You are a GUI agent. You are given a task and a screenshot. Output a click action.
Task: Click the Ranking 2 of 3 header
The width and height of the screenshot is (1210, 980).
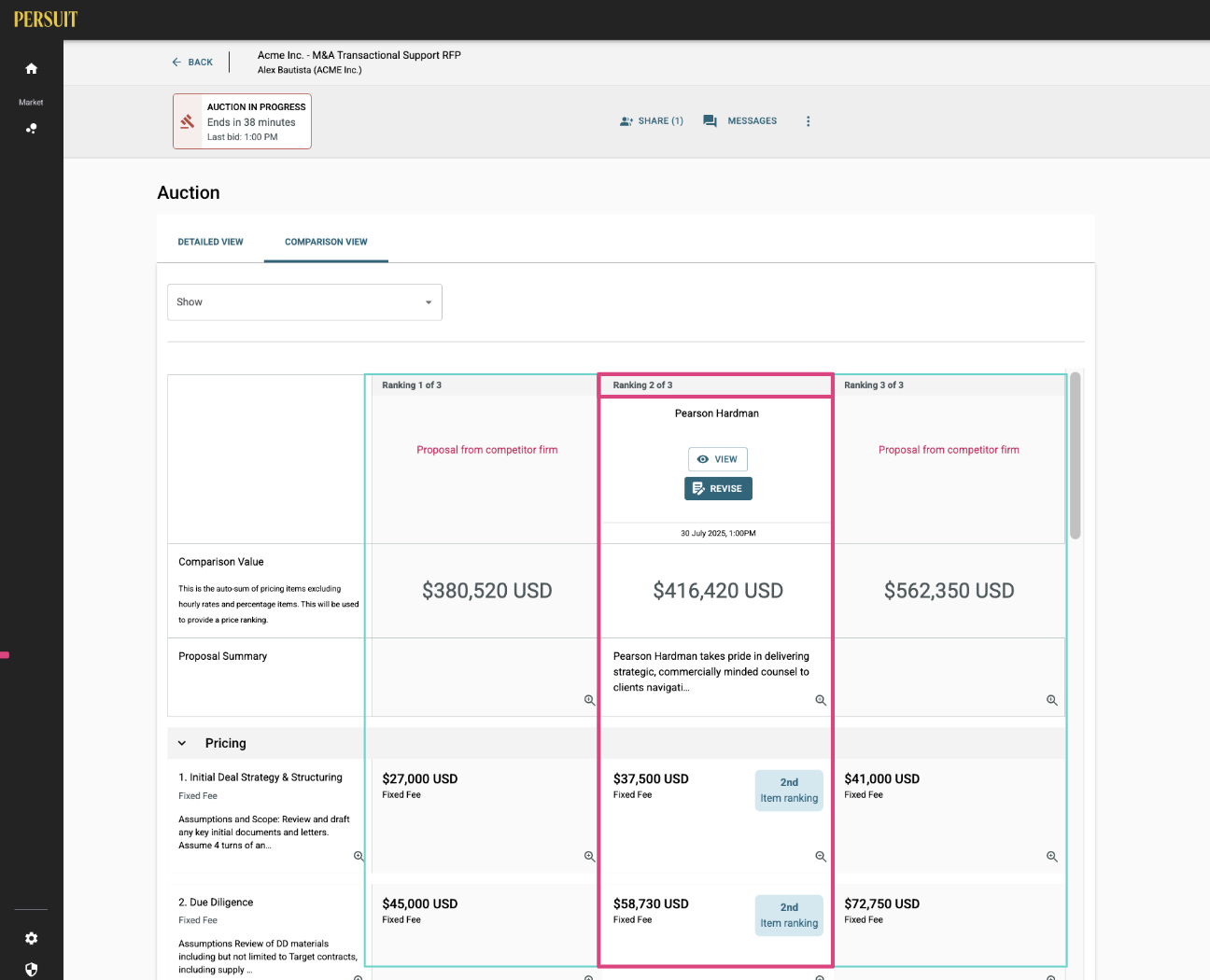642,385
